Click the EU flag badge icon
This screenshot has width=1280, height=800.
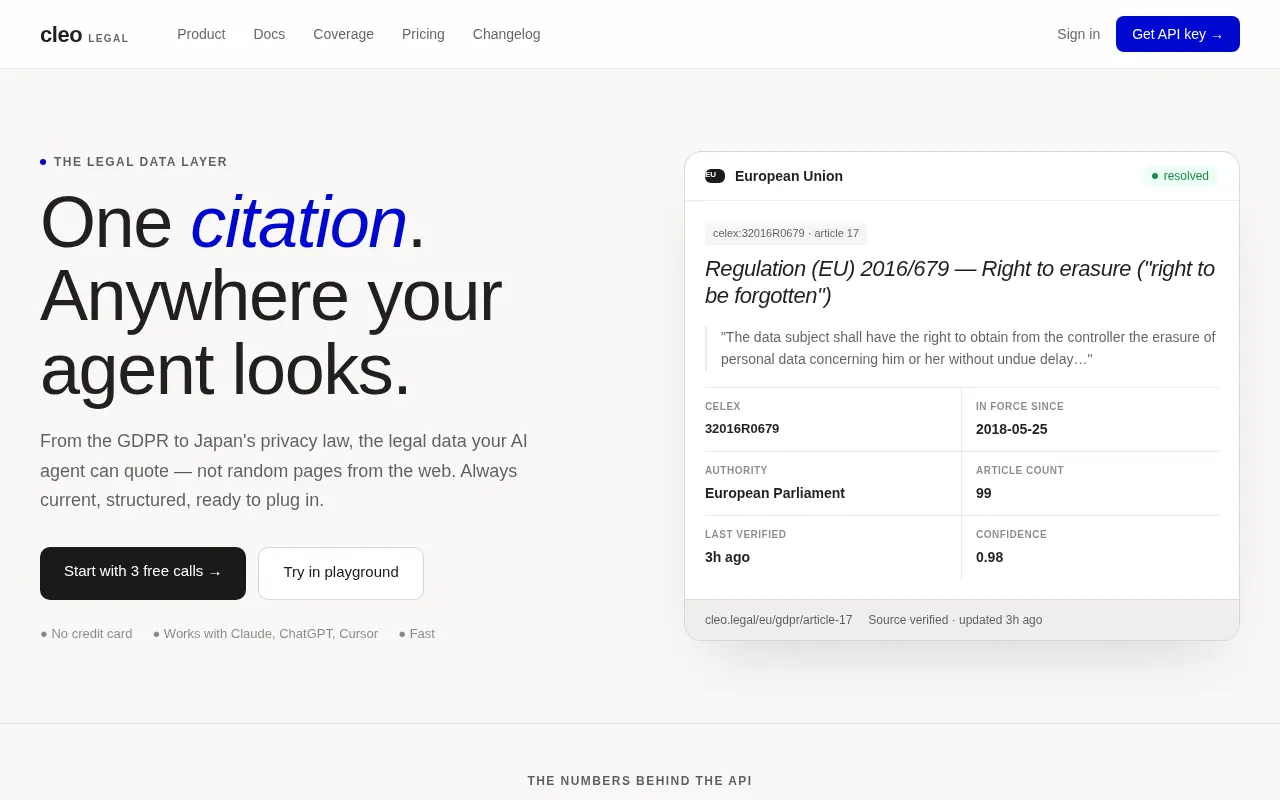coord(715,176)
